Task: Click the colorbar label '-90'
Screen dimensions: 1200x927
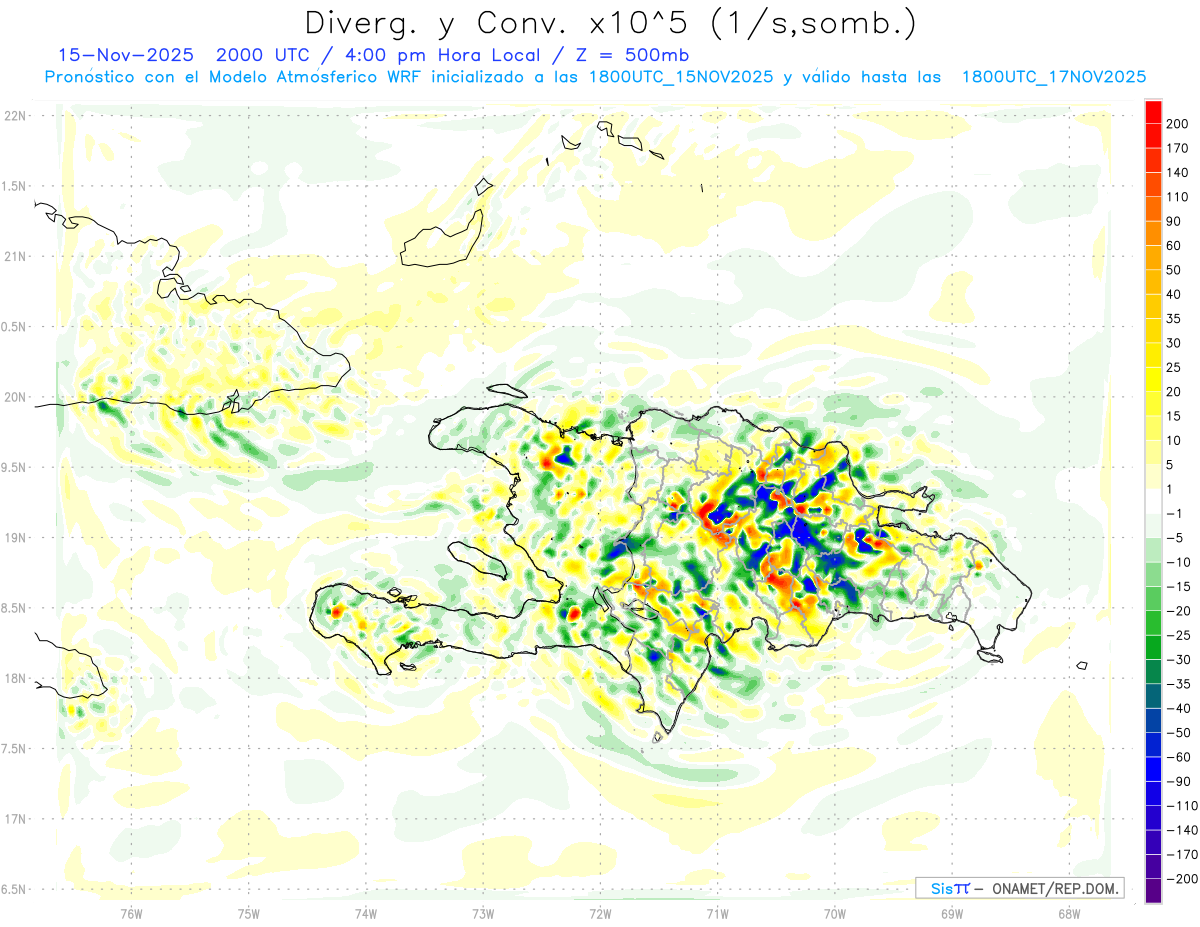Action: coord(1180,782)
